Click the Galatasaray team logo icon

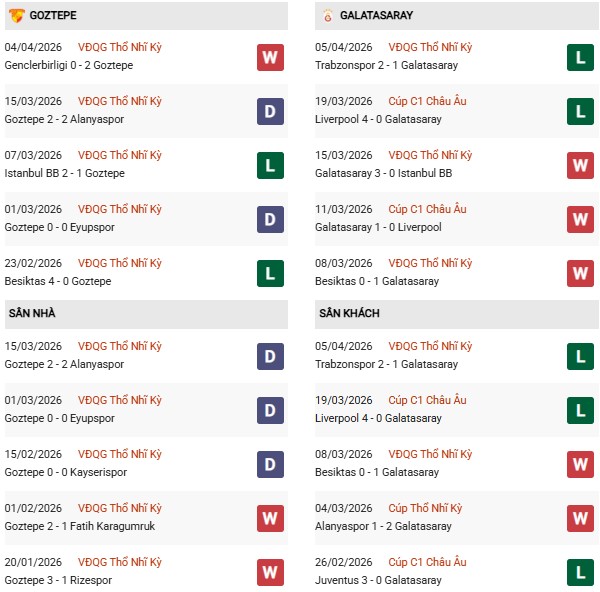tap(328, 16)
